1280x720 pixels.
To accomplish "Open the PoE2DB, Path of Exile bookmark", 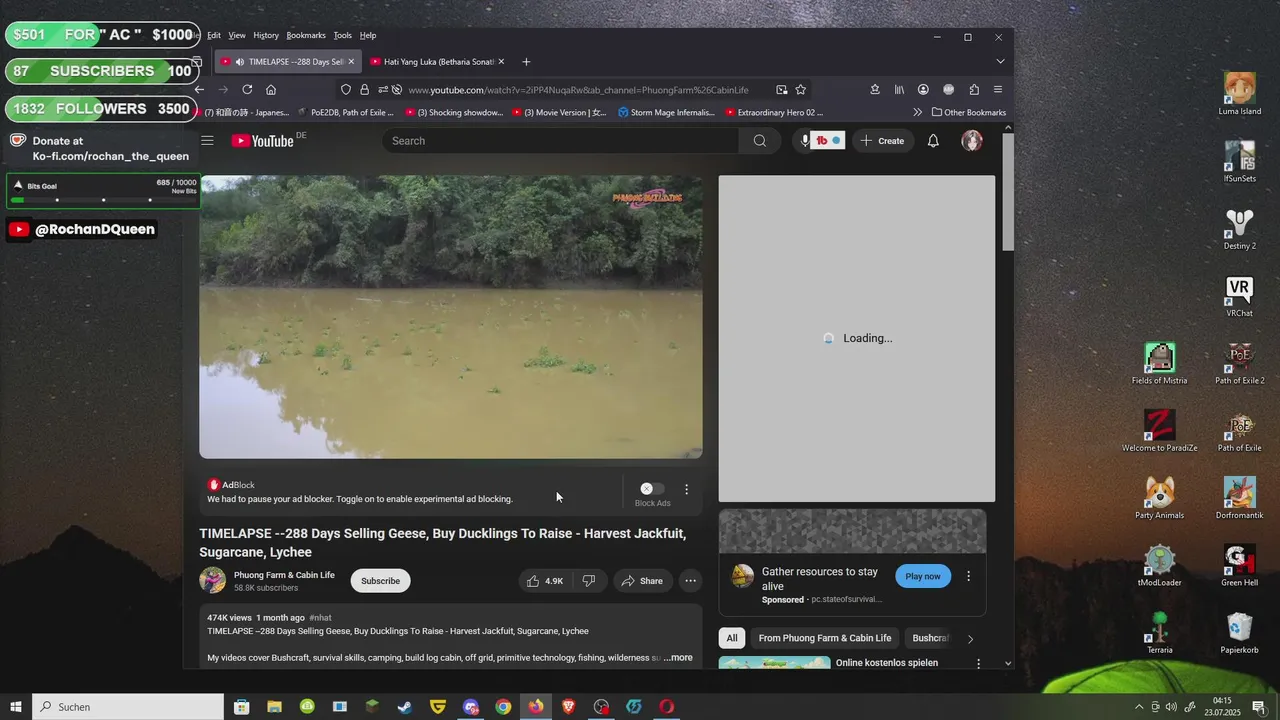I will [346, 112].
